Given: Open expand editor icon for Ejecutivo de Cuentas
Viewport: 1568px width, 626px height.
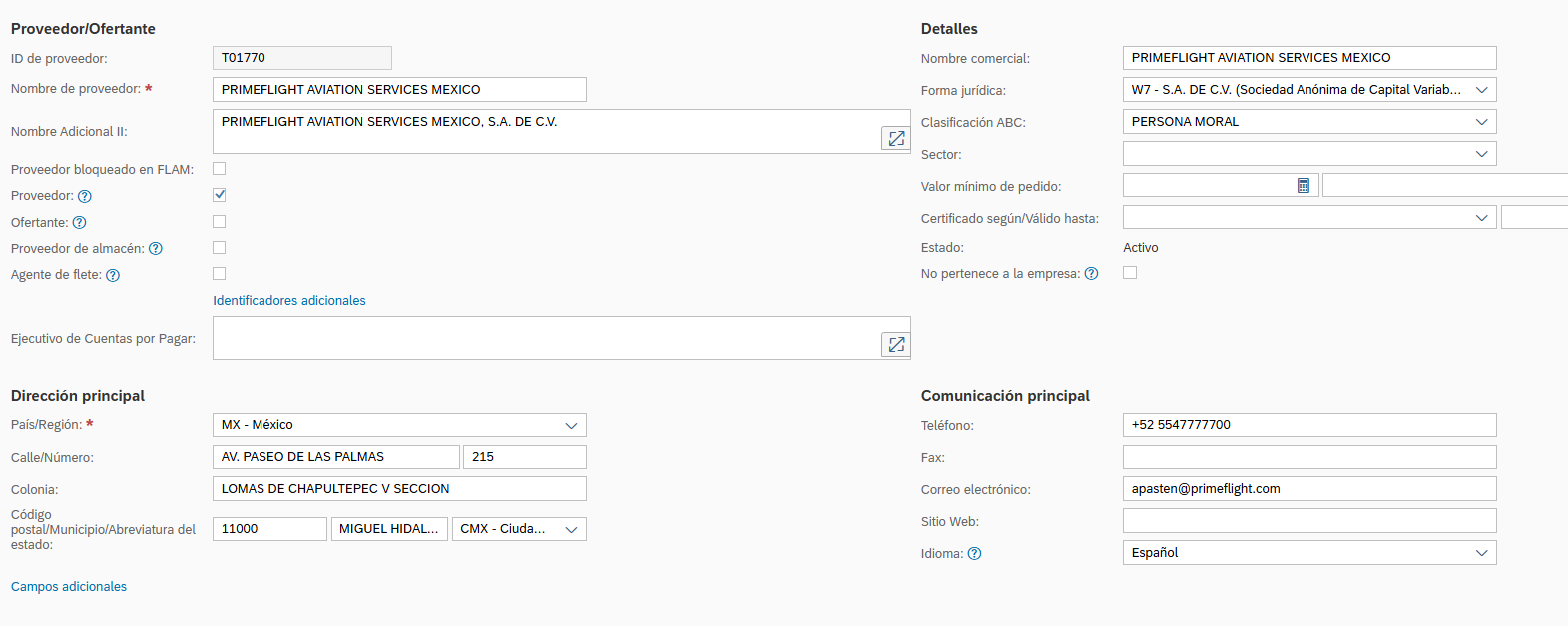Looking at the screenshot, I should tap(896, 345).
